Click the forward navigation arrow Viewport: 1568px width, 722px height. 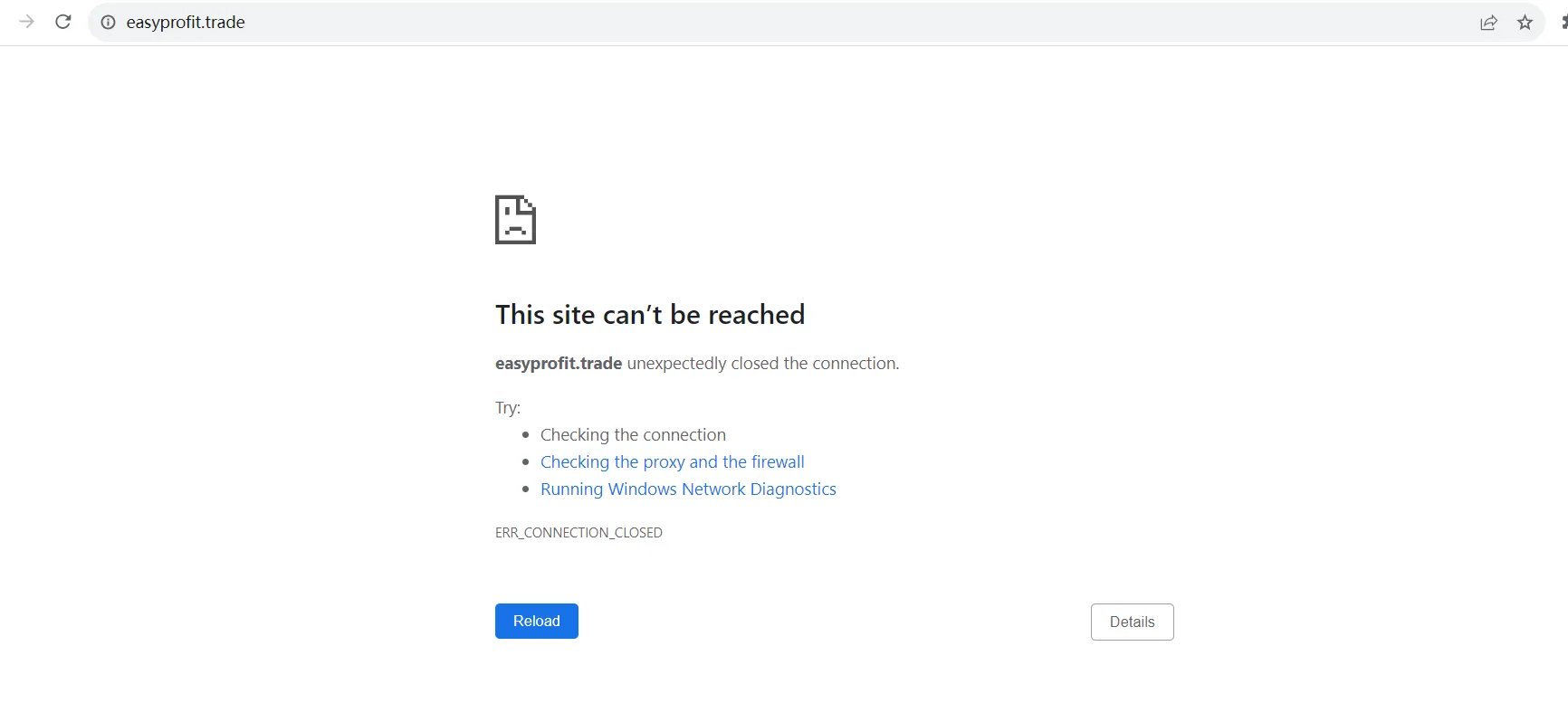pos(26,22)
